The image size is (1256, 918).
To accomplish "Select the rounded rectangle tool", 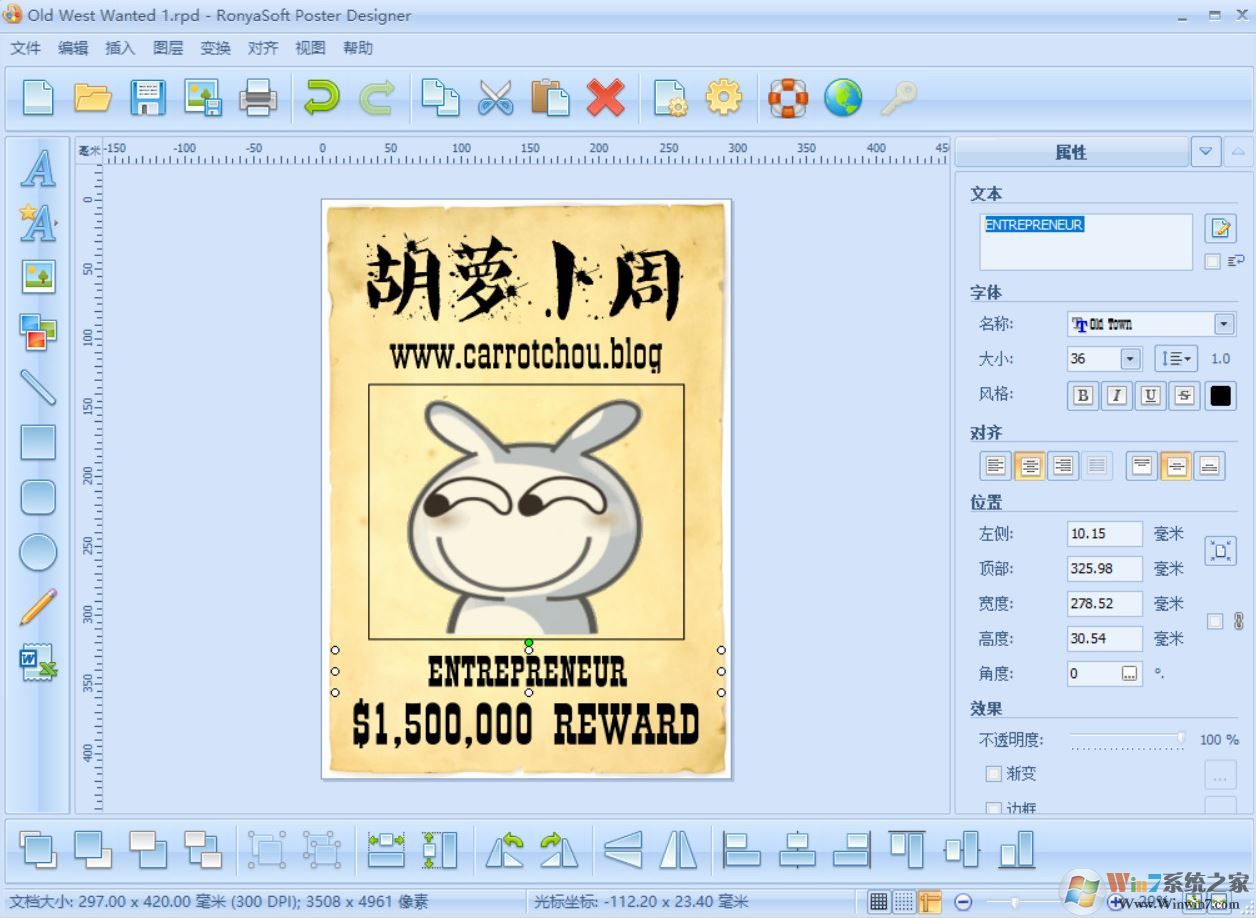I will click(x=37, y=497).
